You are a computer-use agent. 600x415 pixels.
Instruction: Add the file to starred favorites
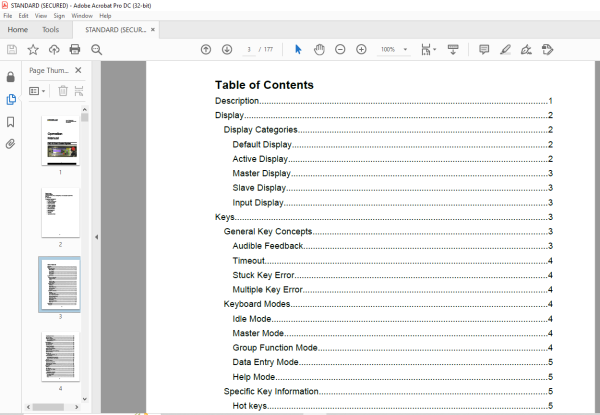(x=33, y=49)
